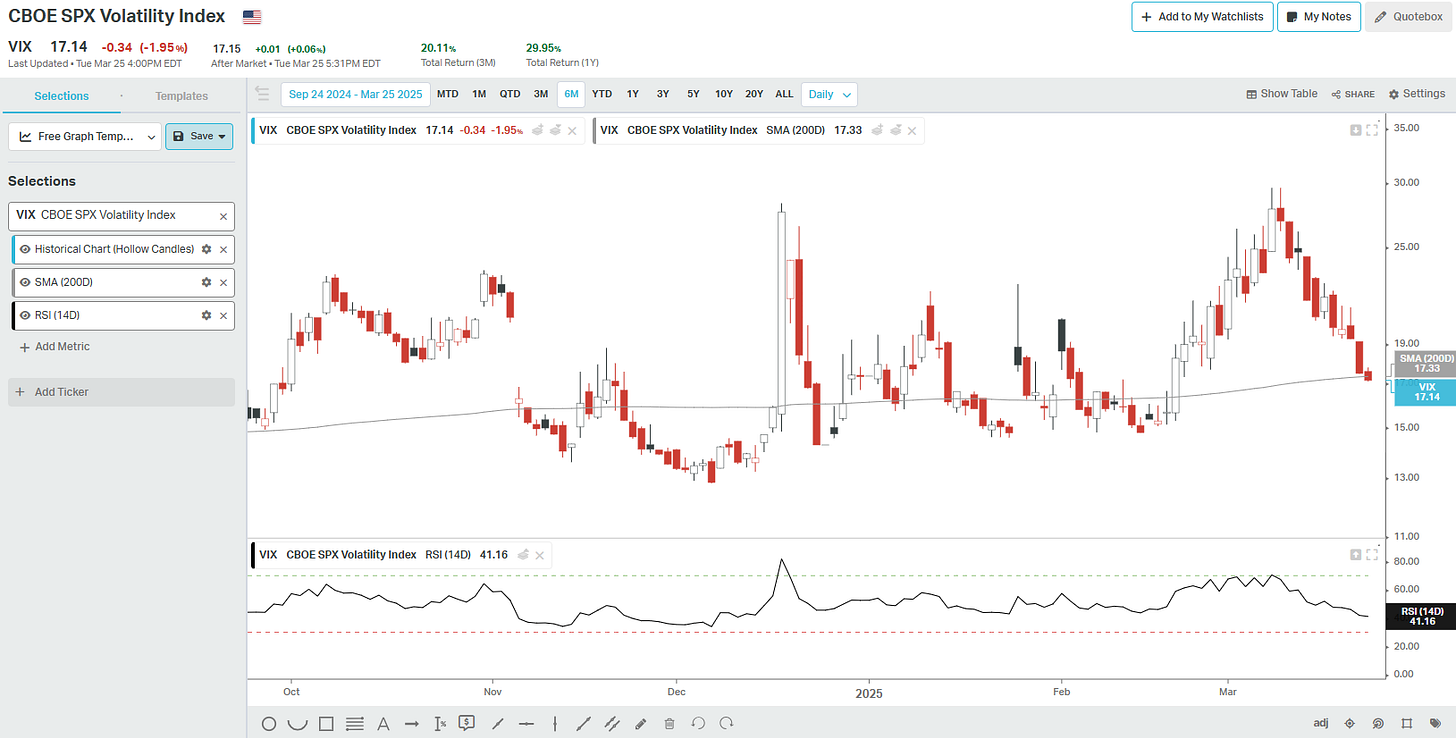Select the YTD time range
The height and width of the screenshot is (738, 1456).
[602, 94]
